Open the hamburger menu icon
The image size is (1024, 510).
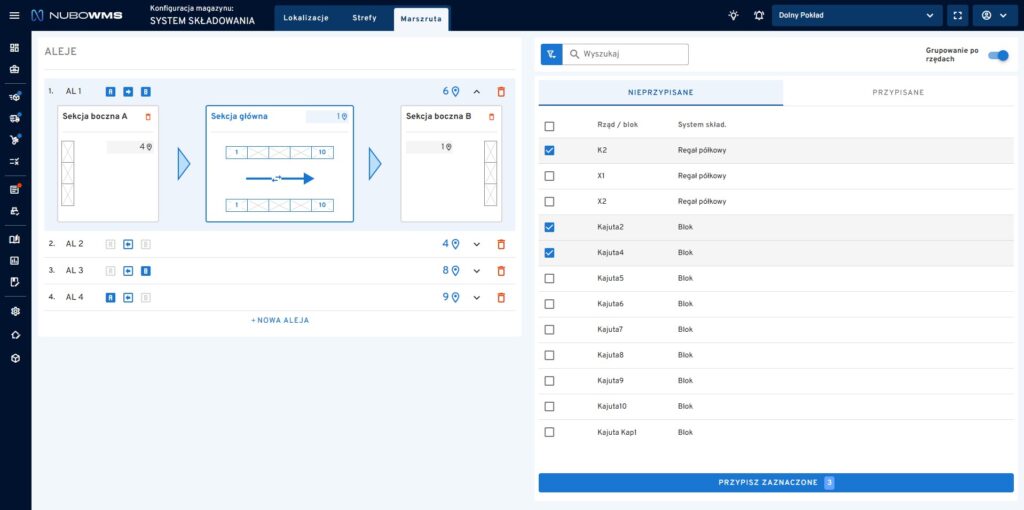(x=14, y=16)
